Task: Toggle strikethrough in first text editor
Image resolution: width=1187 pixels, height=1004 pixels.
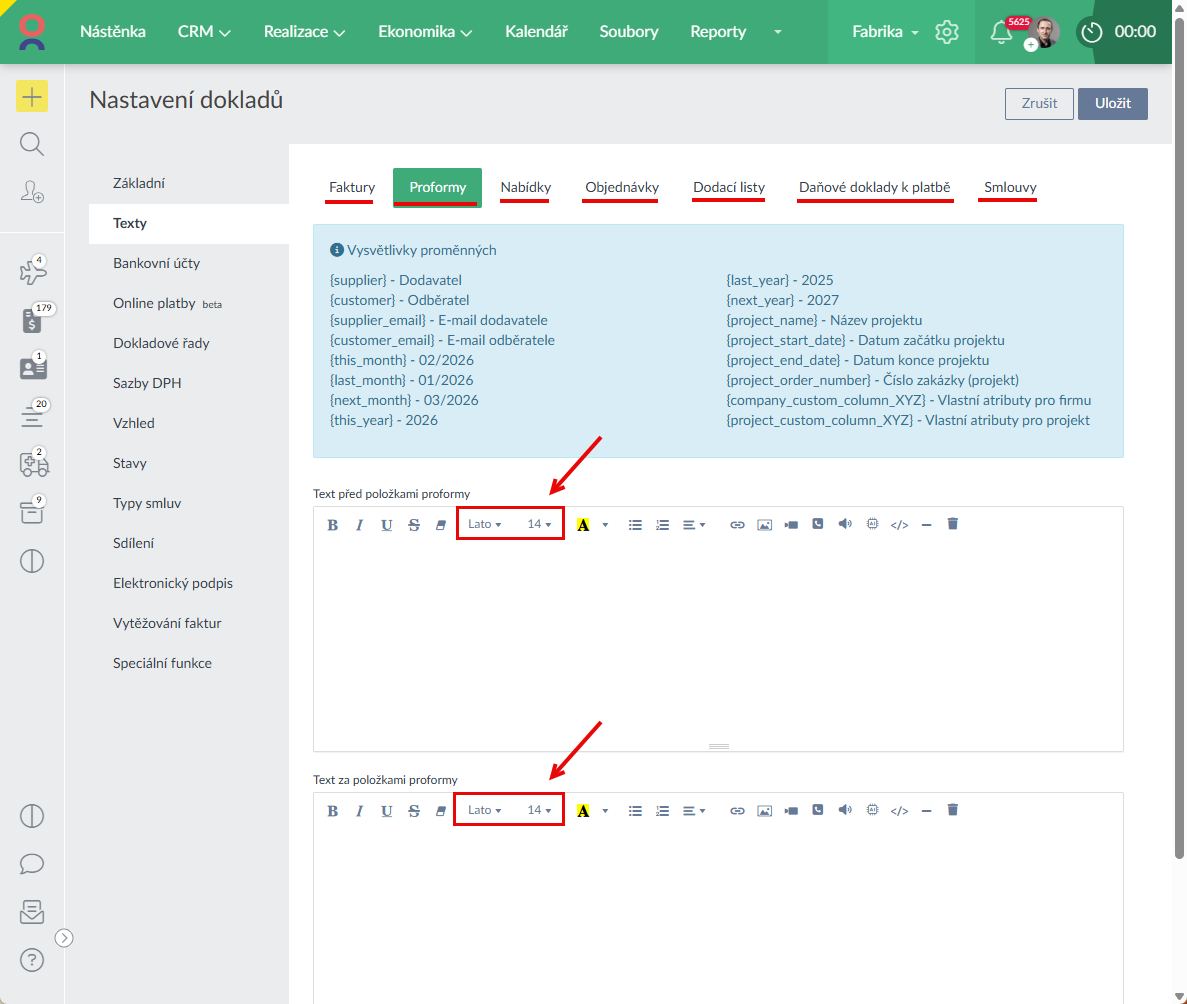Action: click(413, 524)
